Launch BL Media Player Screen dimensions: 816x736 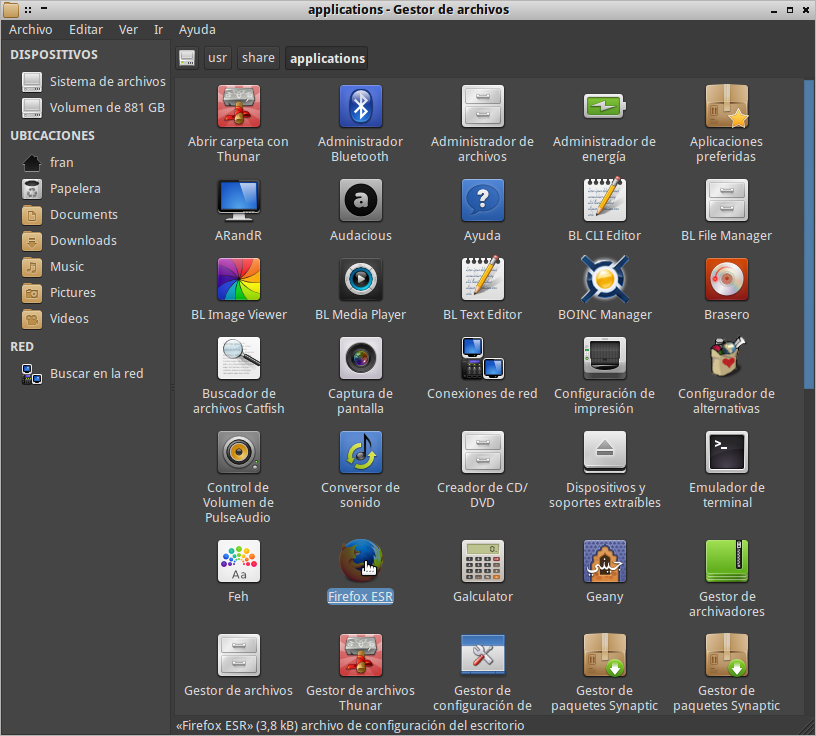[x=360, y=280]
